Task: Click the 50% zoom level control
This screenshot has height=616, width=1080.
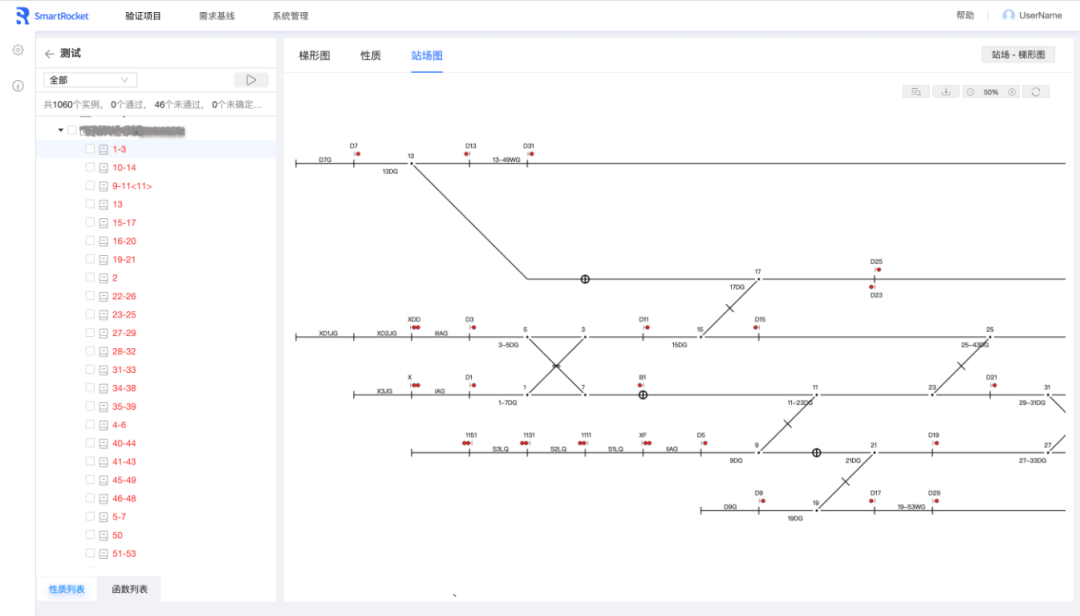Action: pyautogui.click(x=990, y=91)
